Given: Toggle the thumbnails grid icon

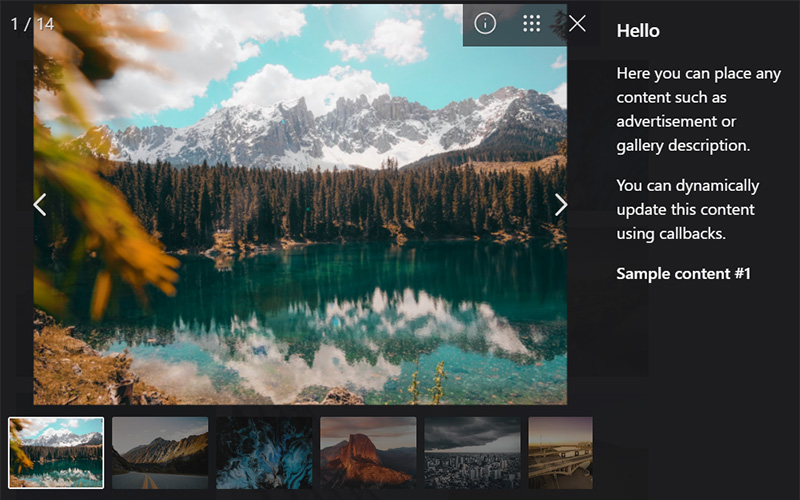Looking at the screenshot, I should click(x=532, y=24).
